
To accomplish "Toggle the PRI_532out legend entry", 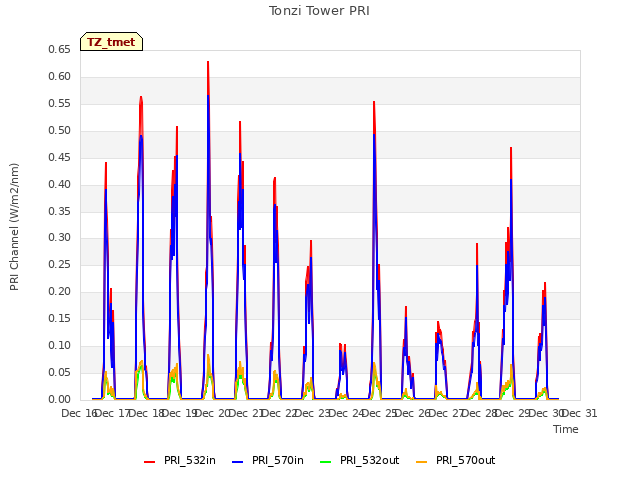I will coord(360,460).
